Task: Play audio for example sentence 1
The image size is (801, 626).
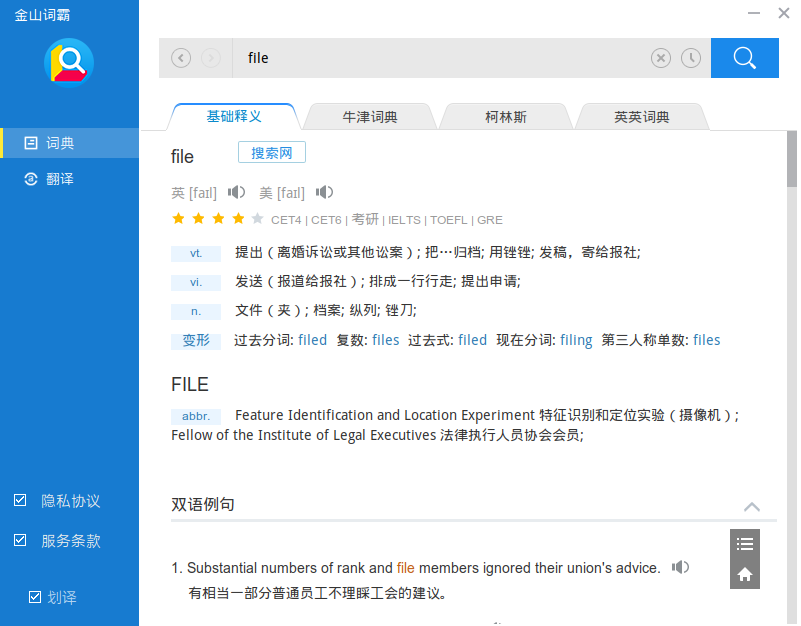Action: coord(680,567)
